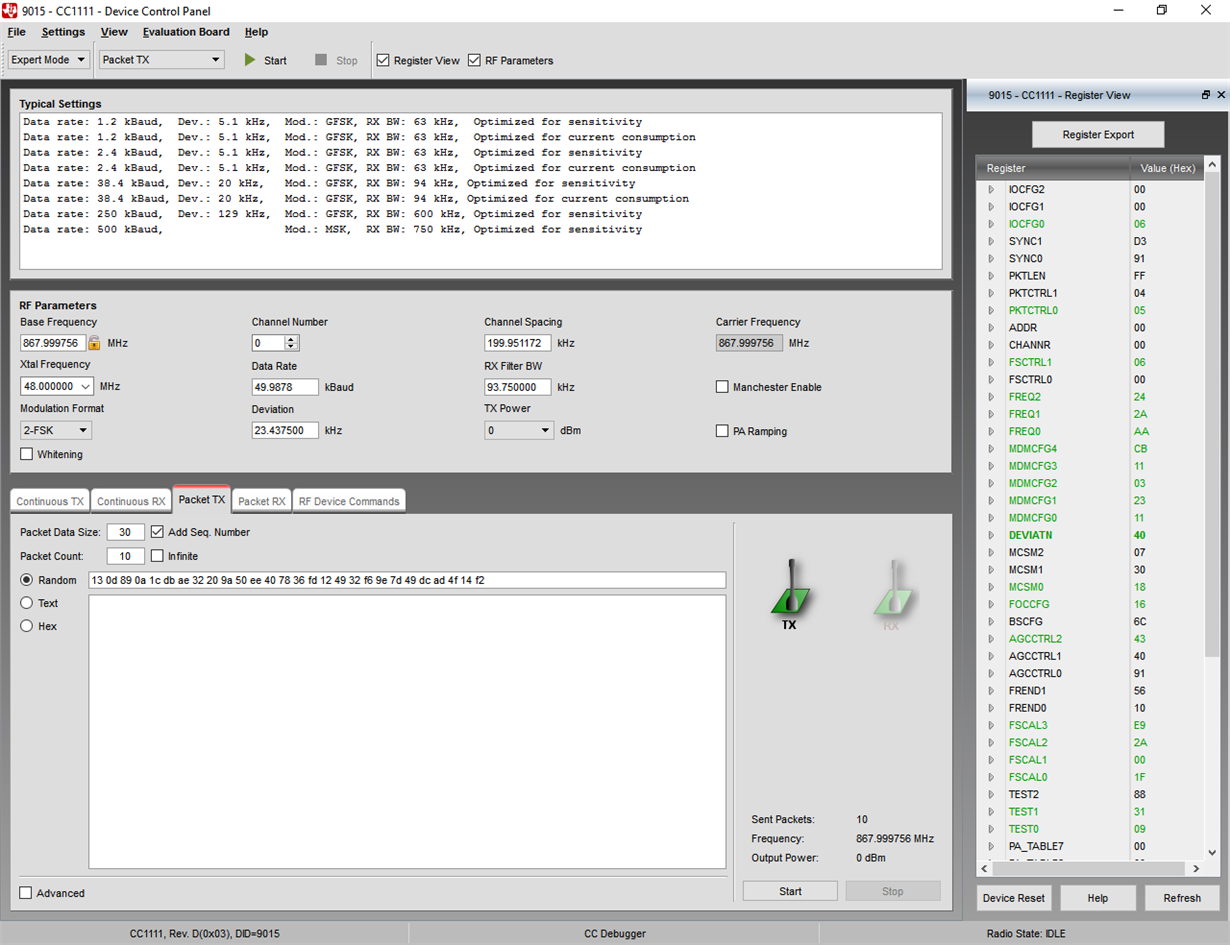
Task: Select the 500 kBaud MSK typical setting
Action: [332, 229]
